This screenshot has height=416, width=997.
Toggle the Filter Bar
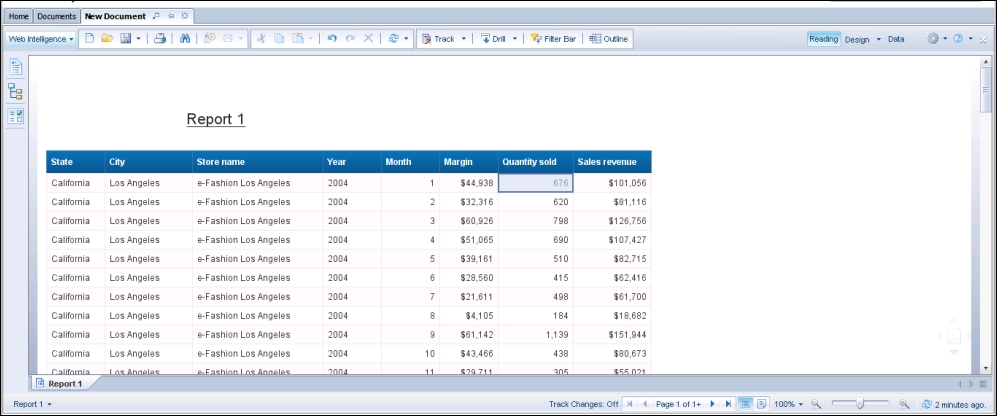tap(553, 39)
